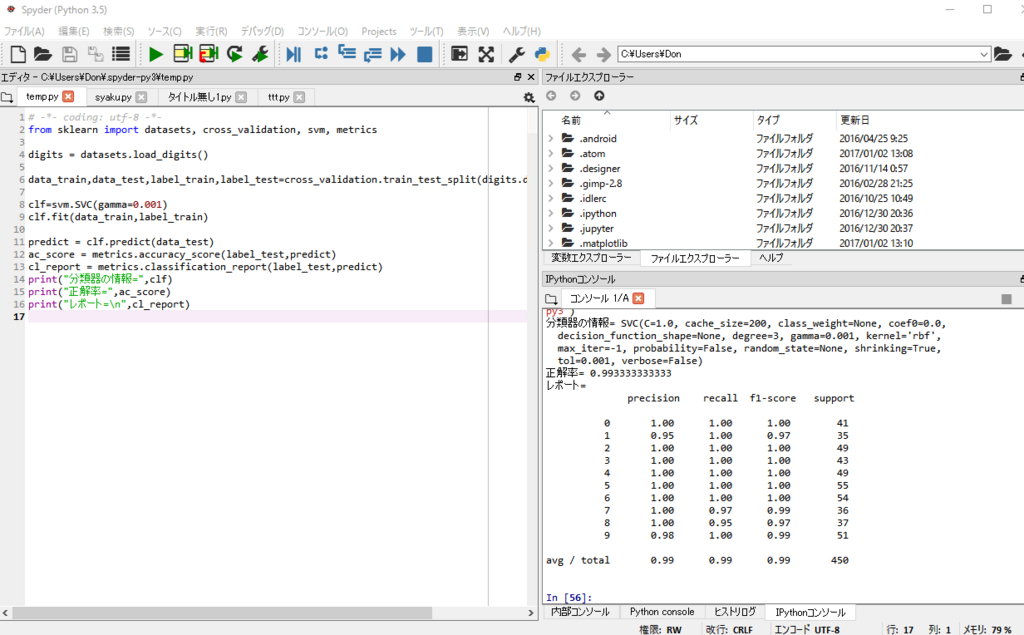Browse for a working directory folder
Viewport: 1024px width, 635px height.
(x=1002, y=54)
